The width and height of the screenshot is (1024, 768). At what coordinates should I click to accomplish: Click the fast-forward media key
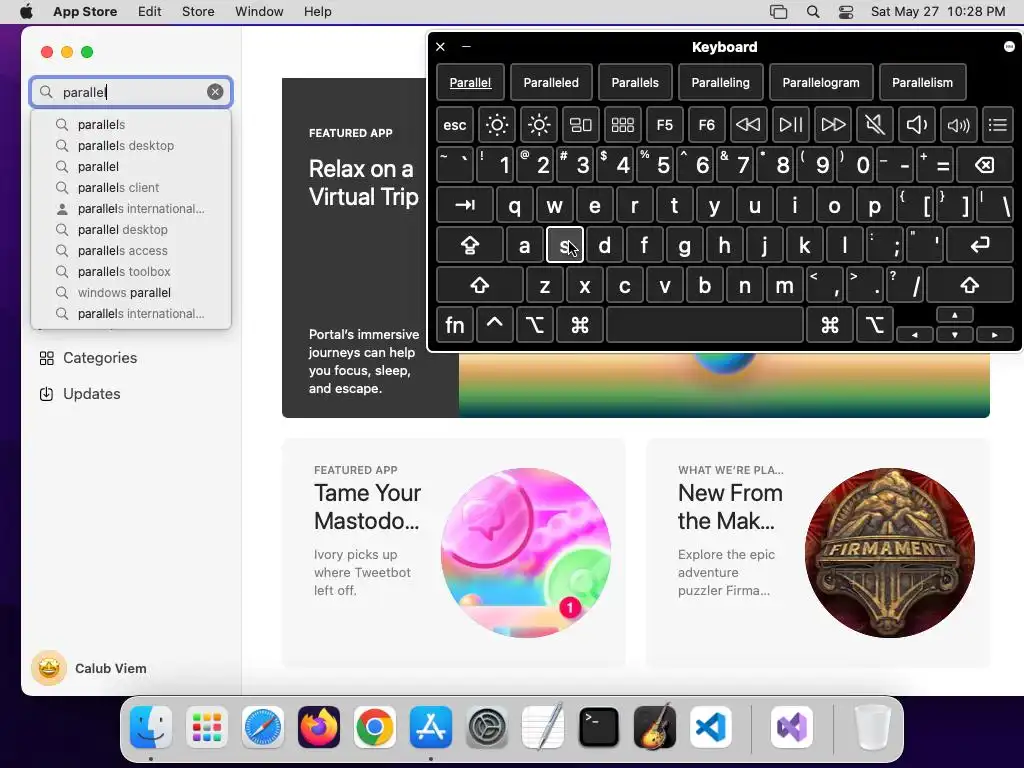point(833,125)
